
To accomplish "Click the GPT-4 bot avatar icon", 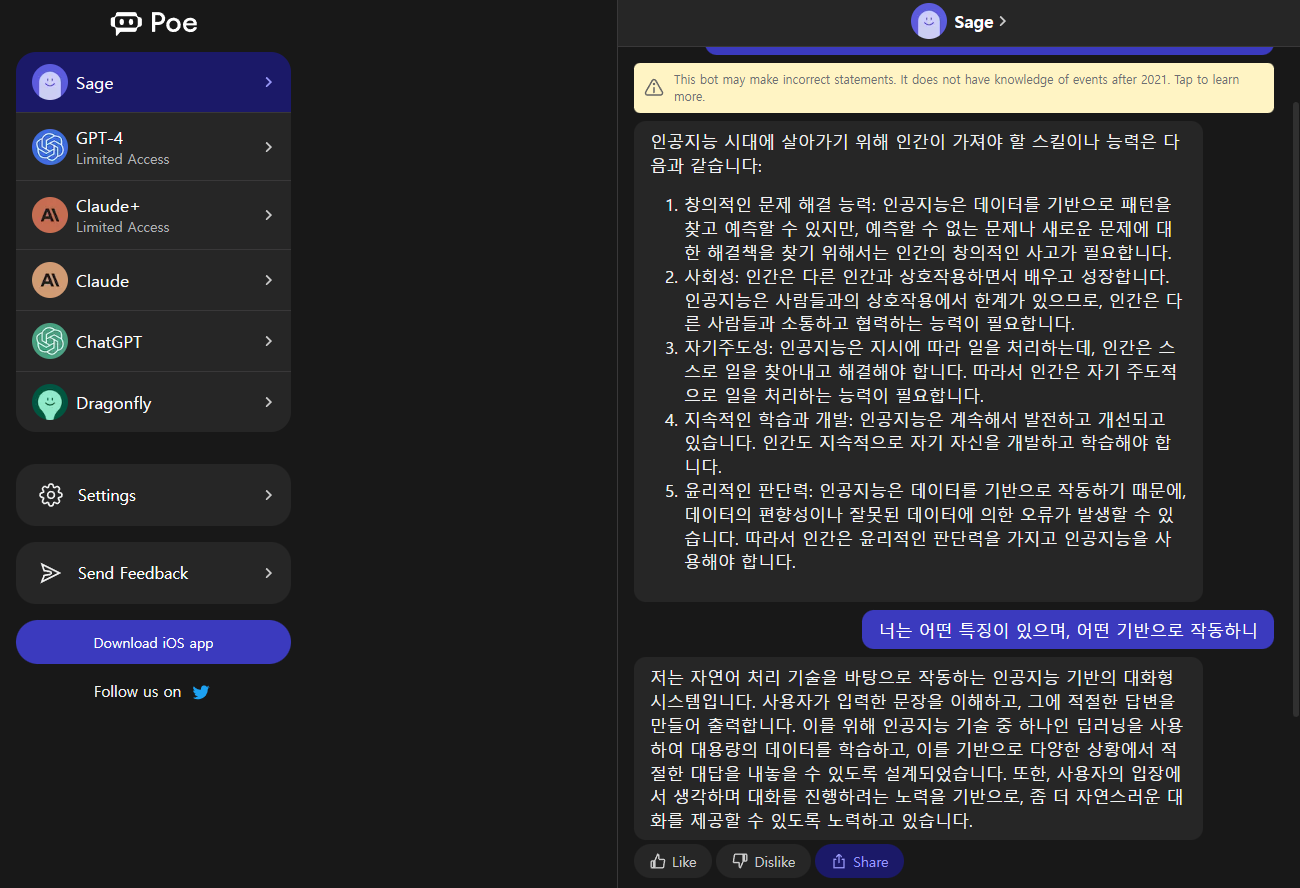I will pyautogui.click(x=50, y=147).
